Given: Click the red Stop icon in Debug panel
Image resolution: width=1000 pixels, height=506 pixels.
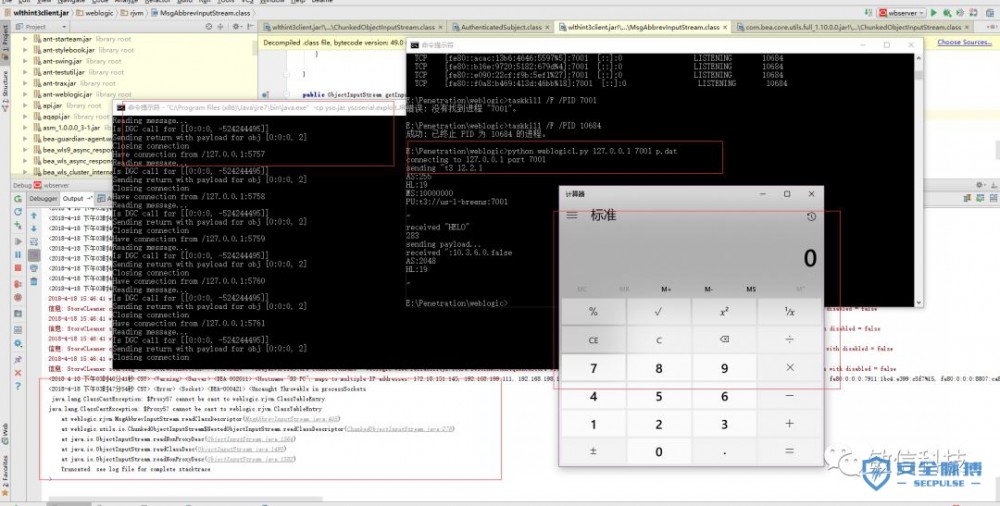Looking at the screenshot, I should [x=18, y=269].
